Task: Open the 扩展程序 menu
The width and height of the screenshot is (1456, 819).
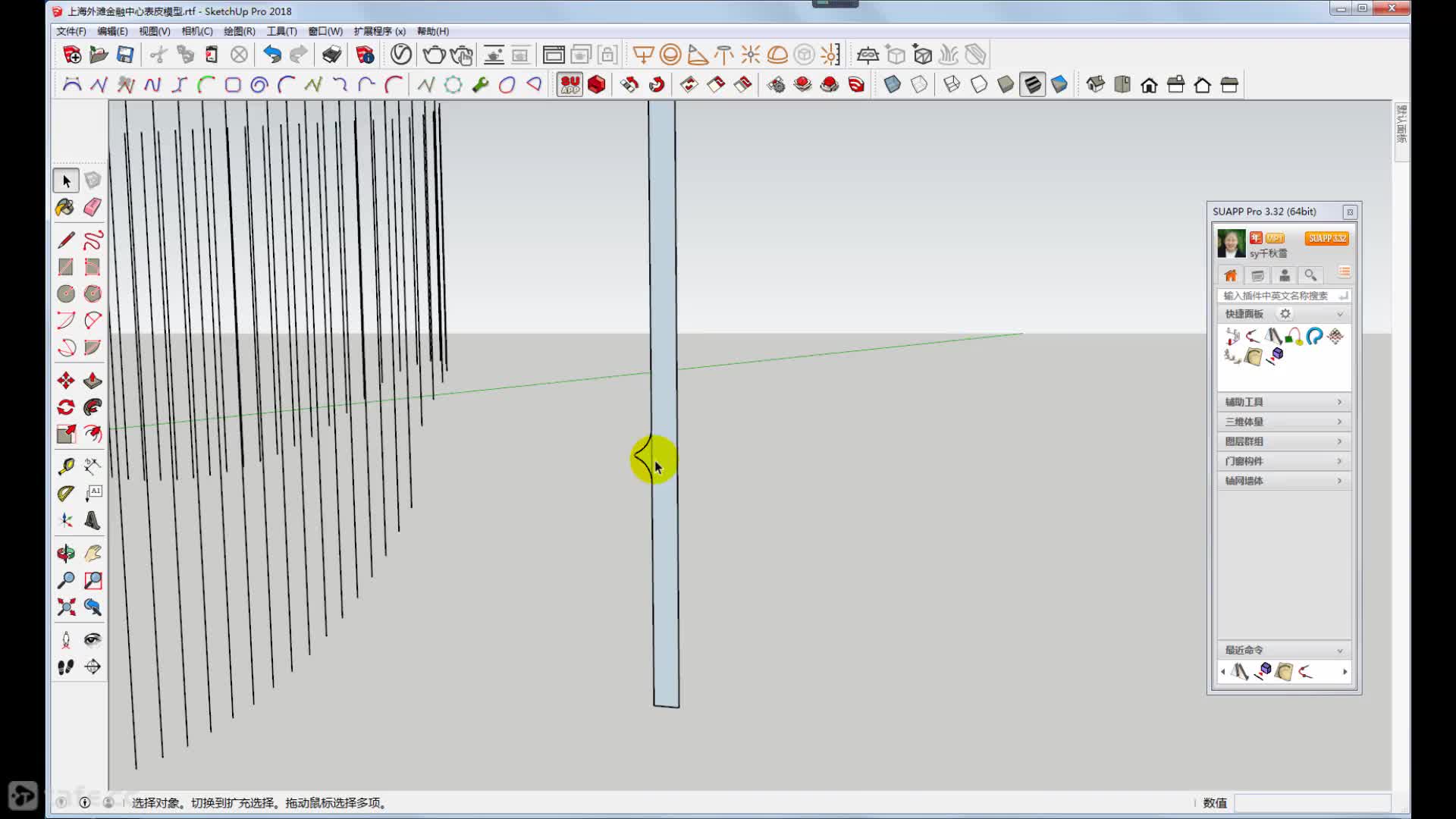Action: point(379,31)
